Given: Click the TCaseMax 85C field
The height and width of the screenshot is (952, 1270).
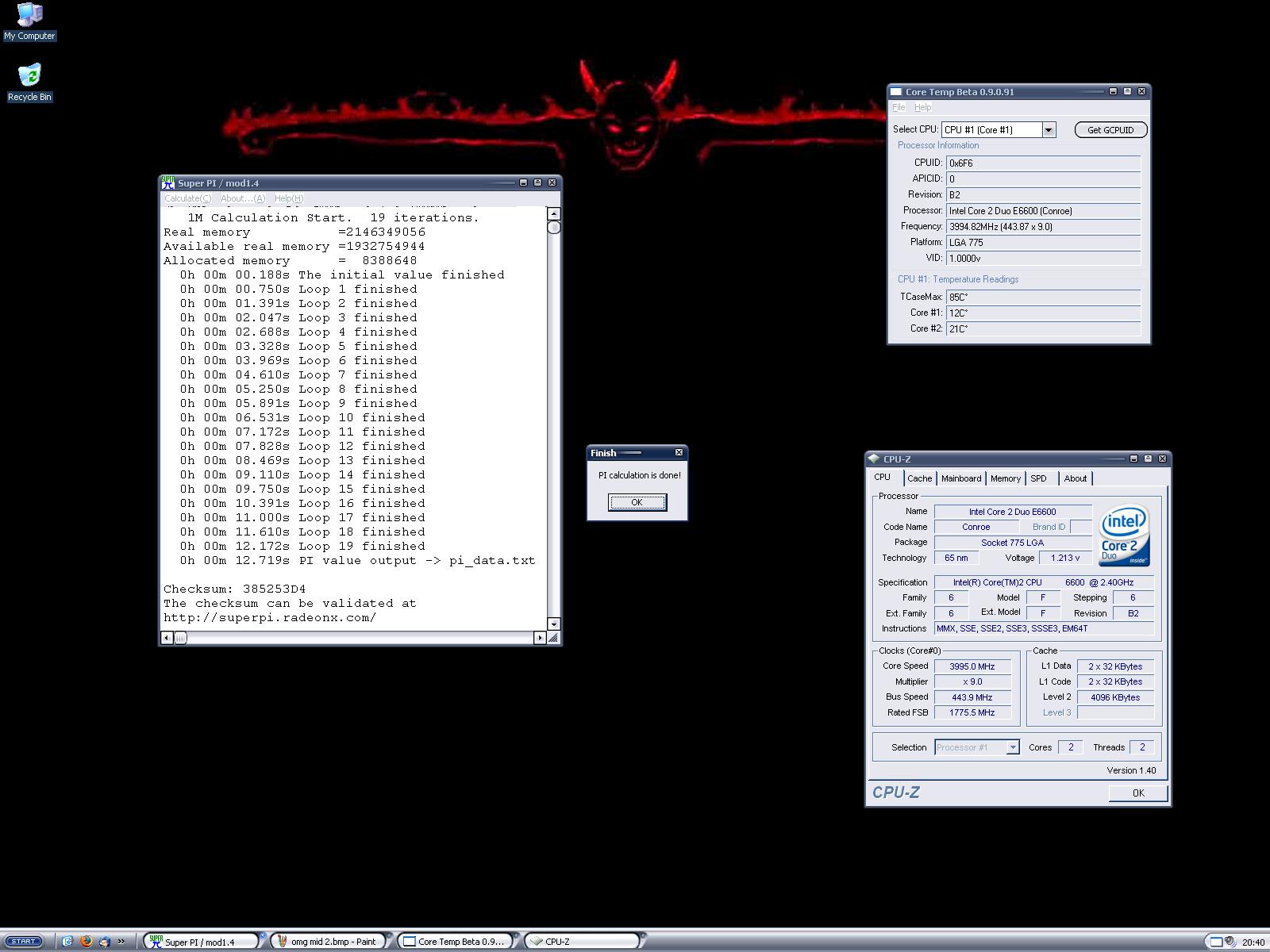Looking at the screenshot, I should (1044, 297).
